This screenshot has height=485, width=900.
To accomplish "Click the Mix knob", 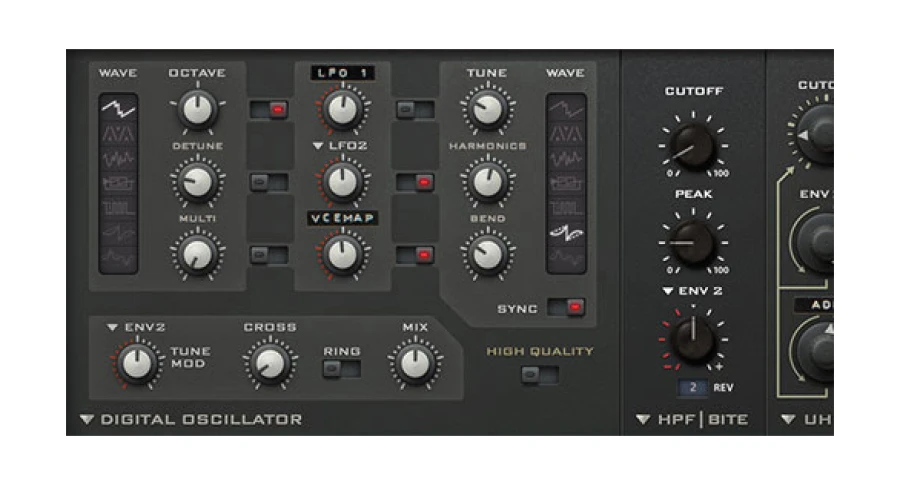I will pos(416,364).
